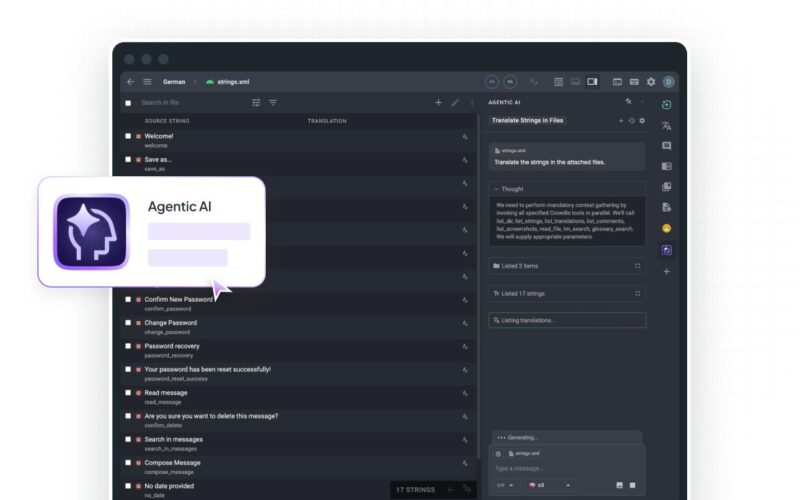Open user avatar D profile
This screenshot has width=800, height=500.
click(669, 82)
